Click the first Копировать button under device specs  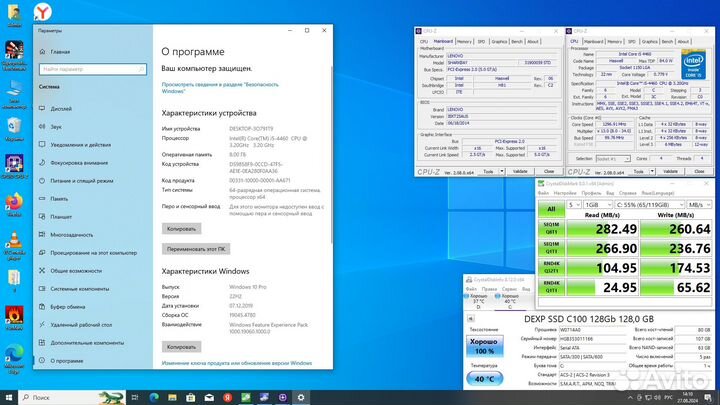click(x=181, y=229)
